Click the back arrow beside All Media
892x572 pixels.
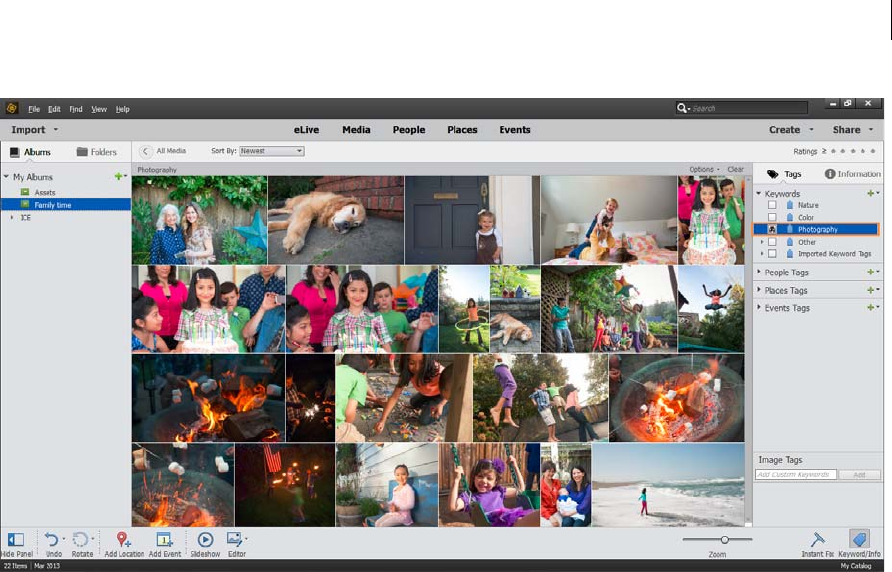tap(145, 151)
